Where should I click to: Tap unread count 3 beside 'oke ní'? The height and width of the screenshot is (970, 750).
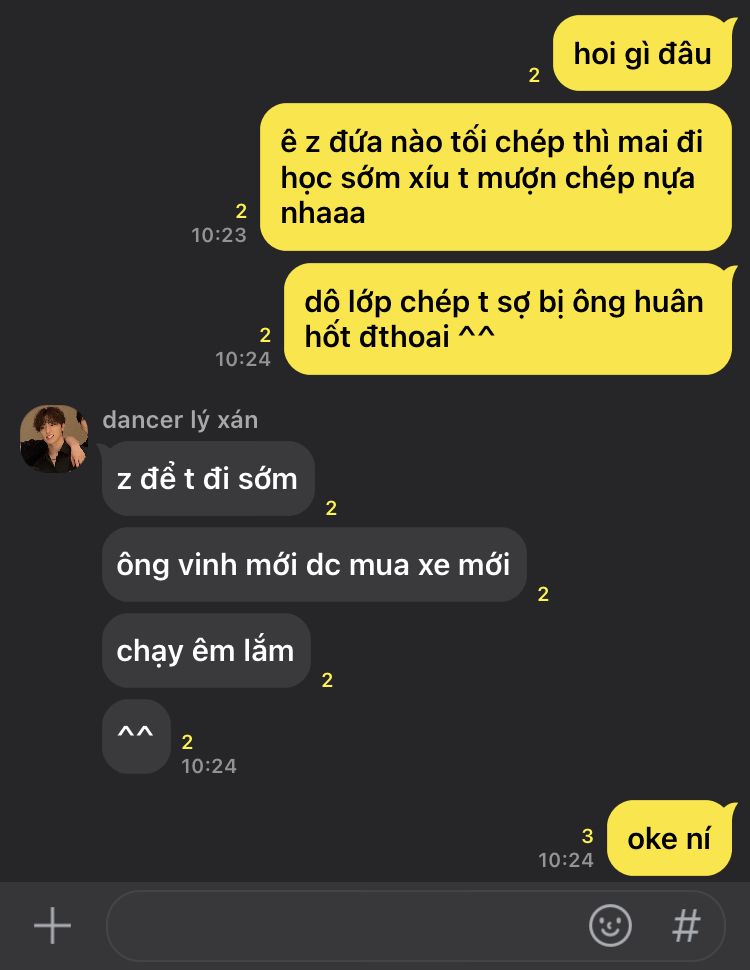pyautogui.click(x=587, y=836)
